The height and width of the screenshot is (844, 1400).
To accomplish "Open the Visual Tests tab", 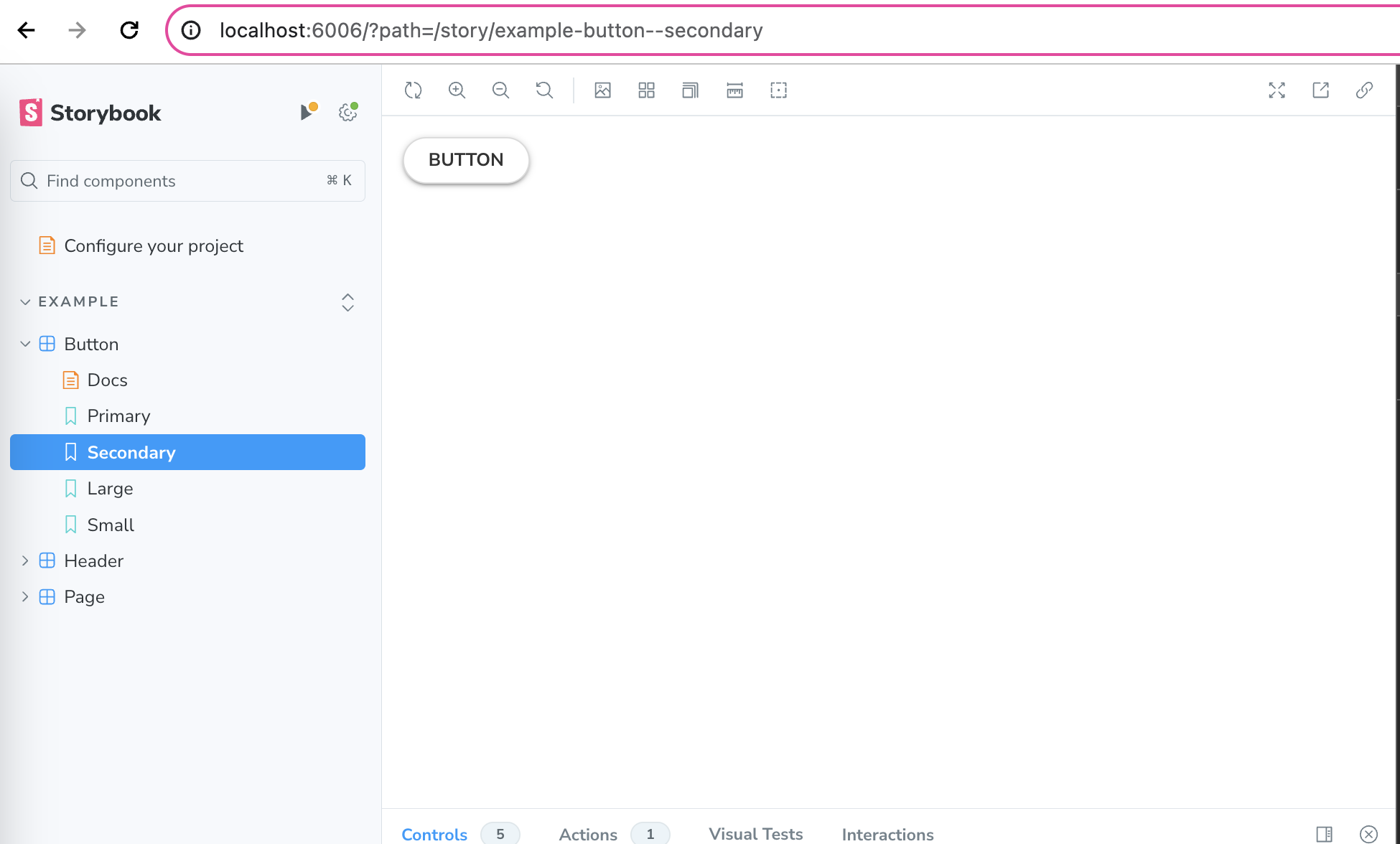I will tap(755, 834).
